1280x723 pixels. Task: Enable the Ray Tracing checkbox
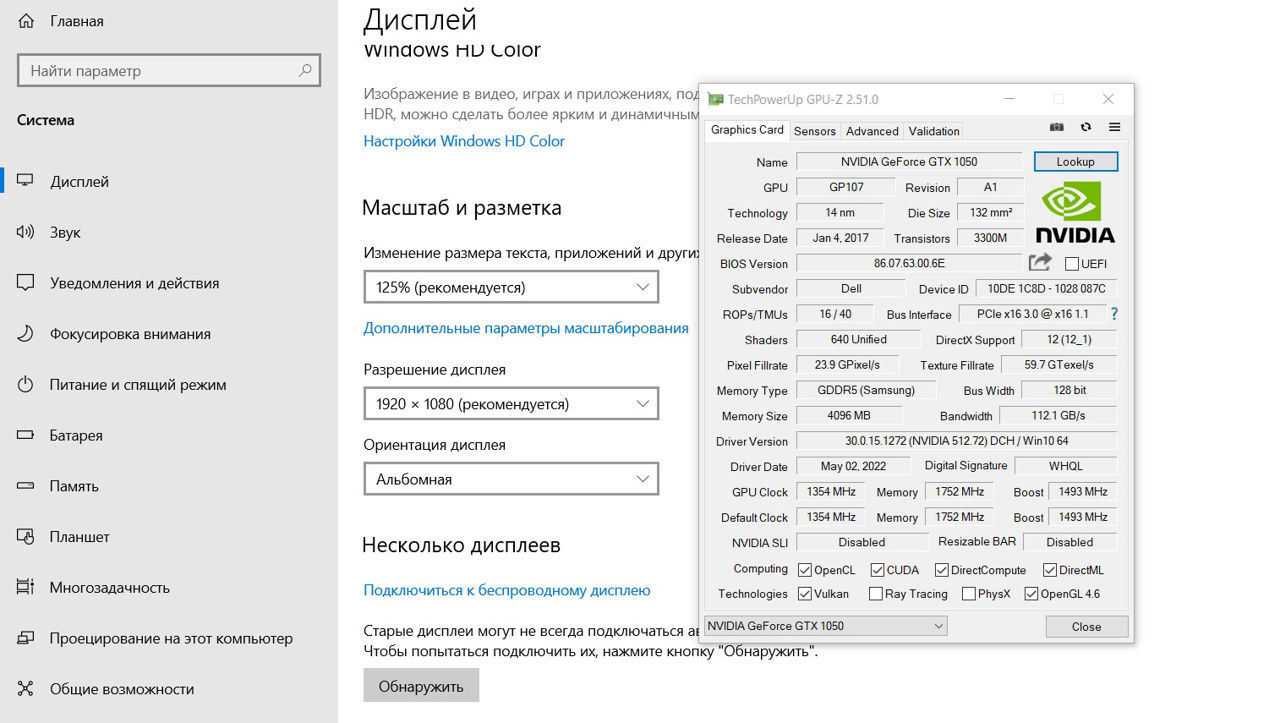(876, 594)
